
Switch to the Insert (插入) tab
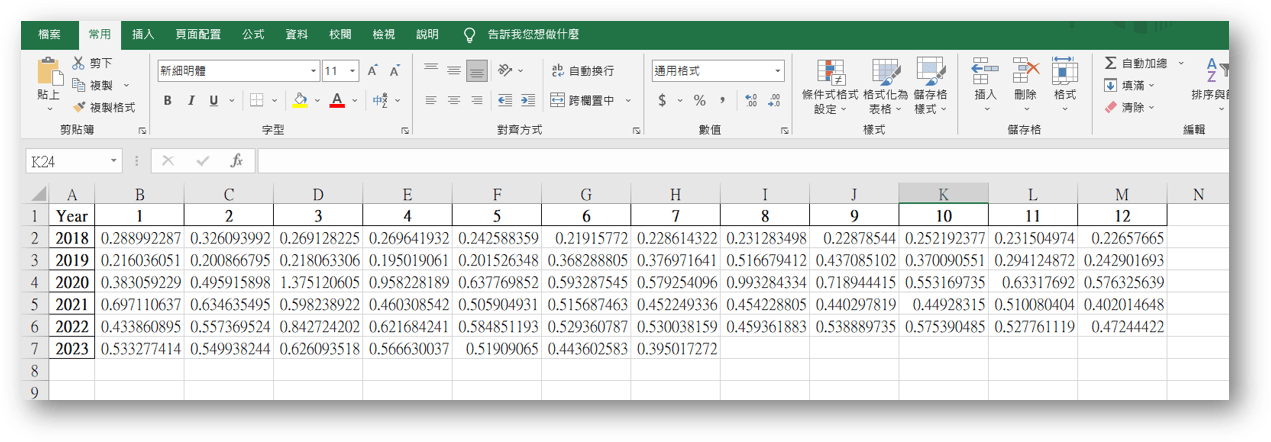(x=143, y=34)
